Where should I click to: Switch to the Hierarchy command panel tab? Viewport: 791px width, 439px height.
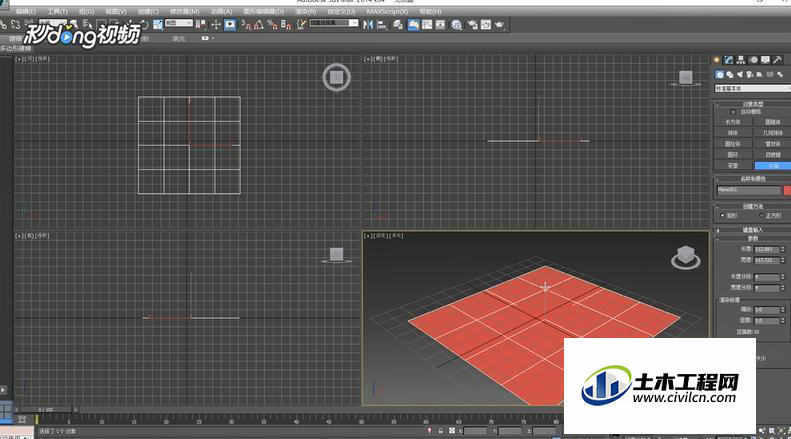pos(741,60)
